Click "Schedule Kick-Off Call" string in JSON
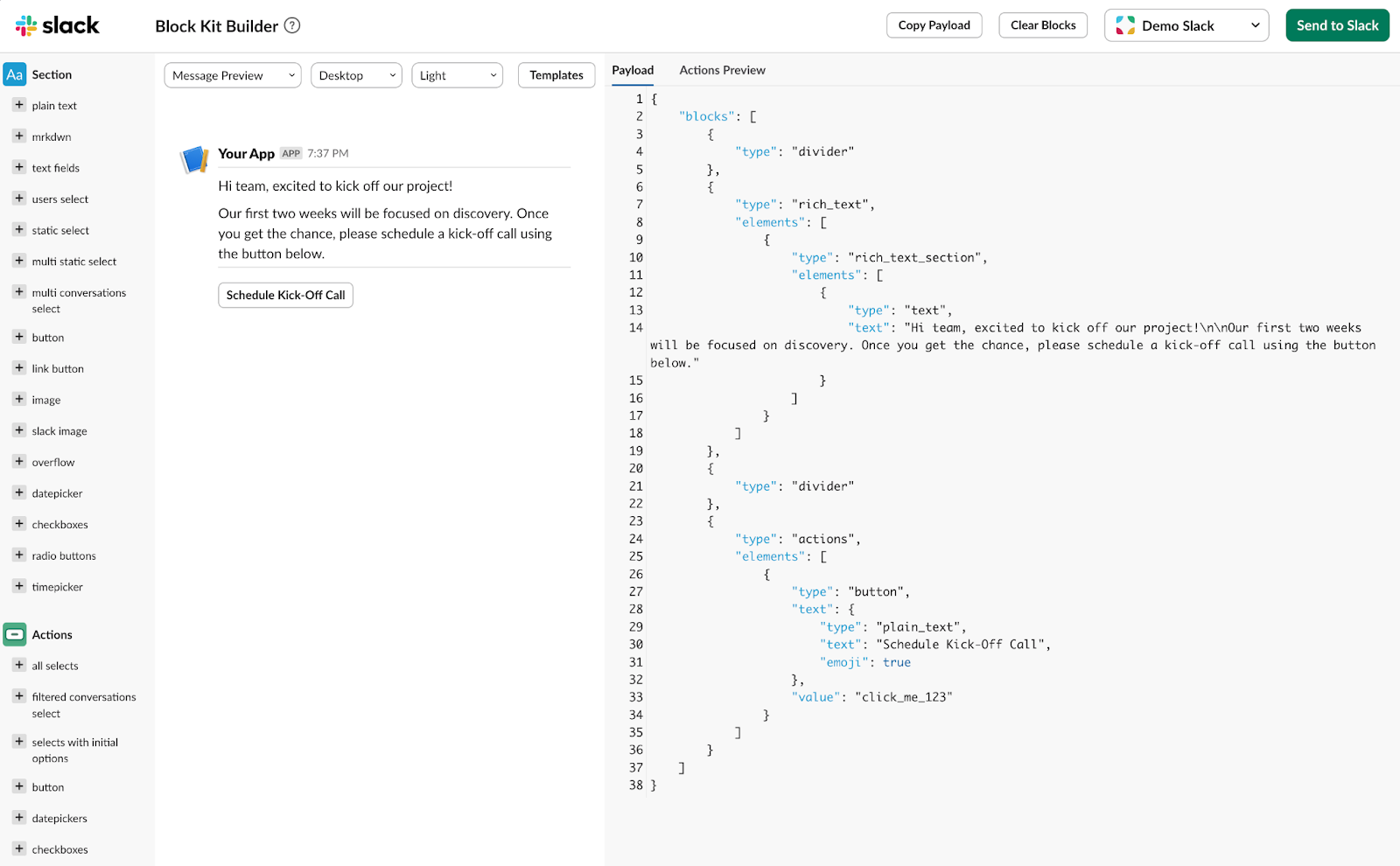The width and height of the screenshot is (1400, 866). [960, 644]
